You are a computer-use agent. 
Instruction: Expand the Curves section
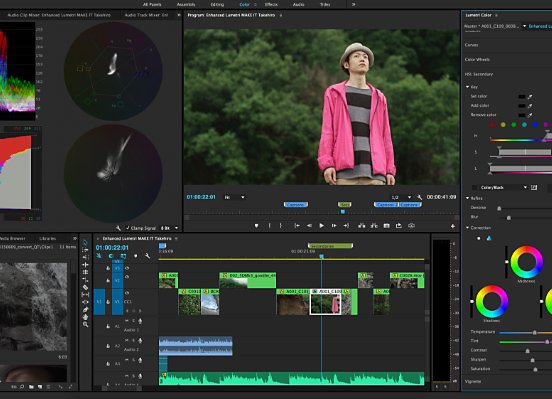point(471,45)
